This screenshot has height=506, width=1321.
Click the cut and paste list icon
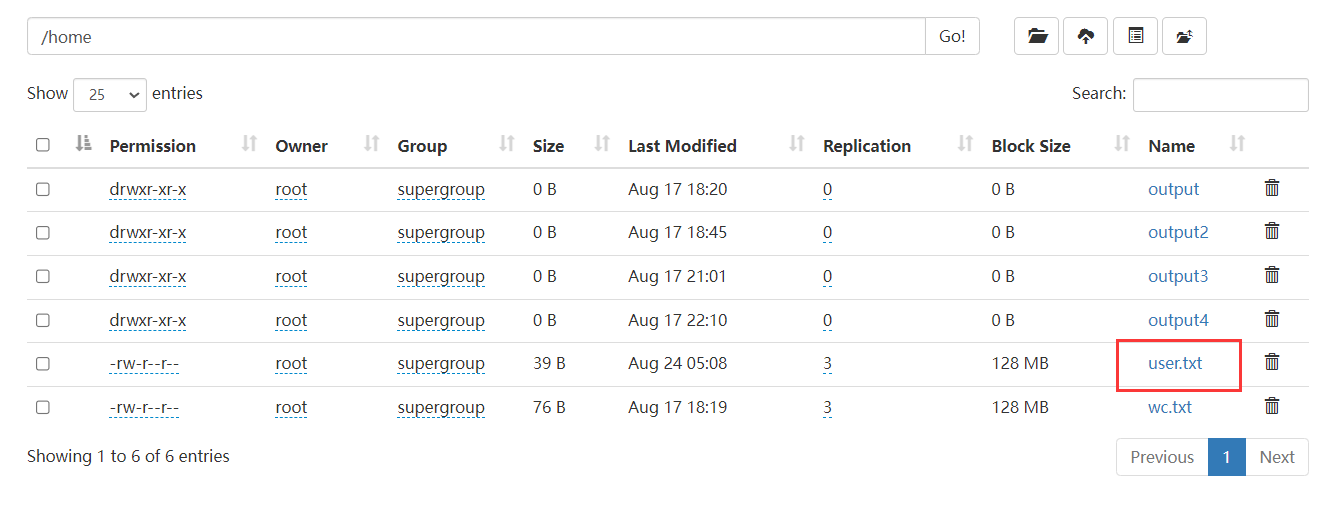coord(1135,36)
